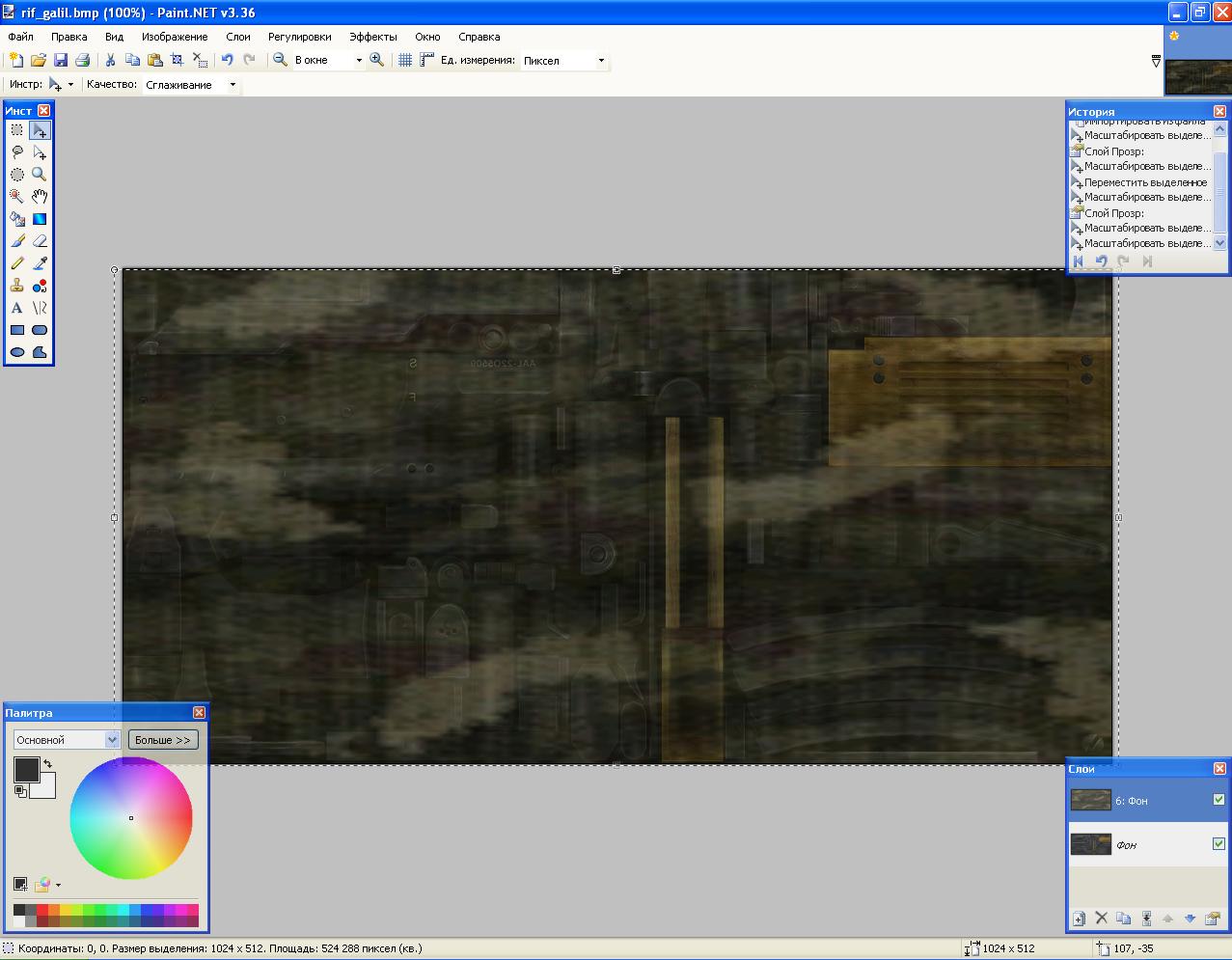Select the Pan hand tool
The width and height of the screenshot is (1232, 960).
[40, 197]
